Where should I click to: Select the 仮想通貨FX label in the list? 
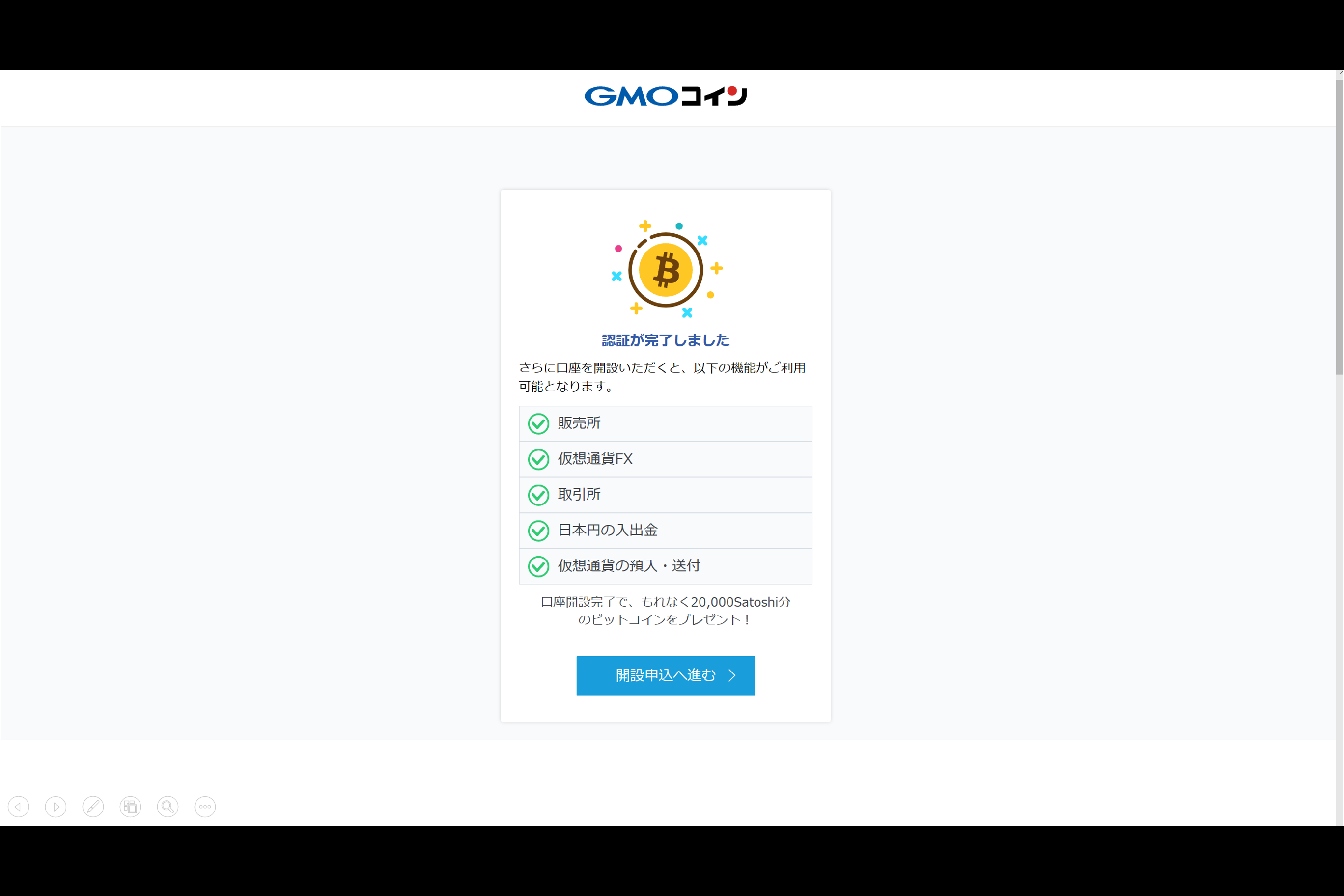pos(595,458)
